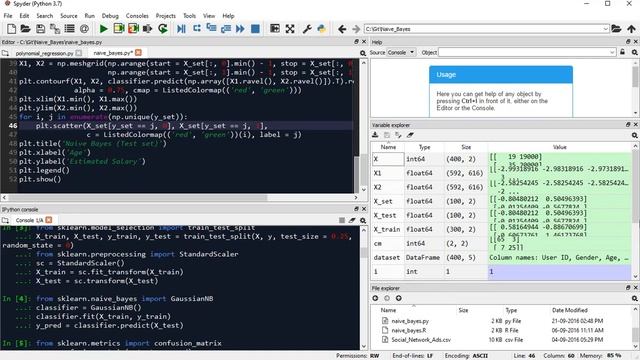Image resolution: width=640 pixels, height=360 pixels.
Task: Select naive_bayes.R file
Action: [x=409, y=330]
